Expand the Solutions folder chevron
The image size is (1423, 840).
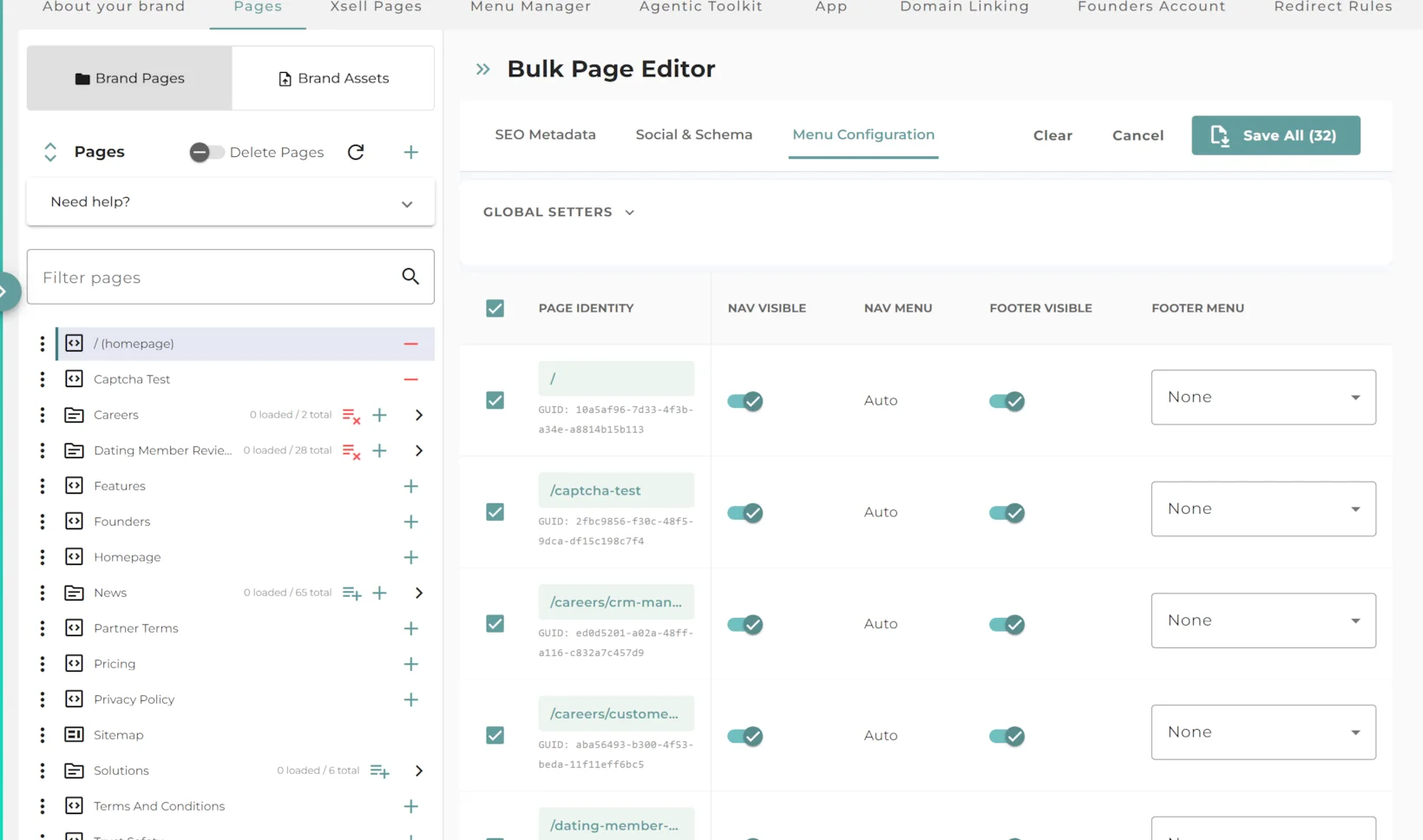click(x=419, y=771)
